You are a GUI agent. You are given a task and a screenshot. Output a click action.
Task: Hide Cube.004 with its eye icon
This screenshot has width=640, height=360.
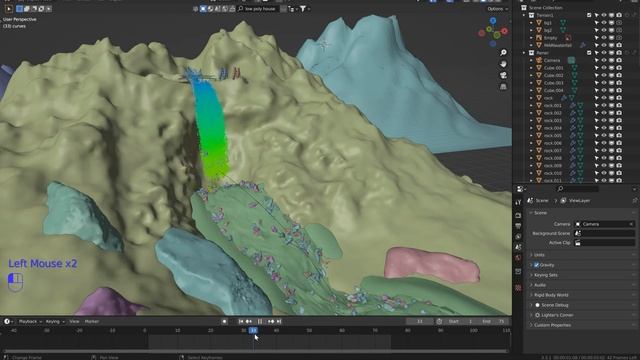[x=604, y=91]
